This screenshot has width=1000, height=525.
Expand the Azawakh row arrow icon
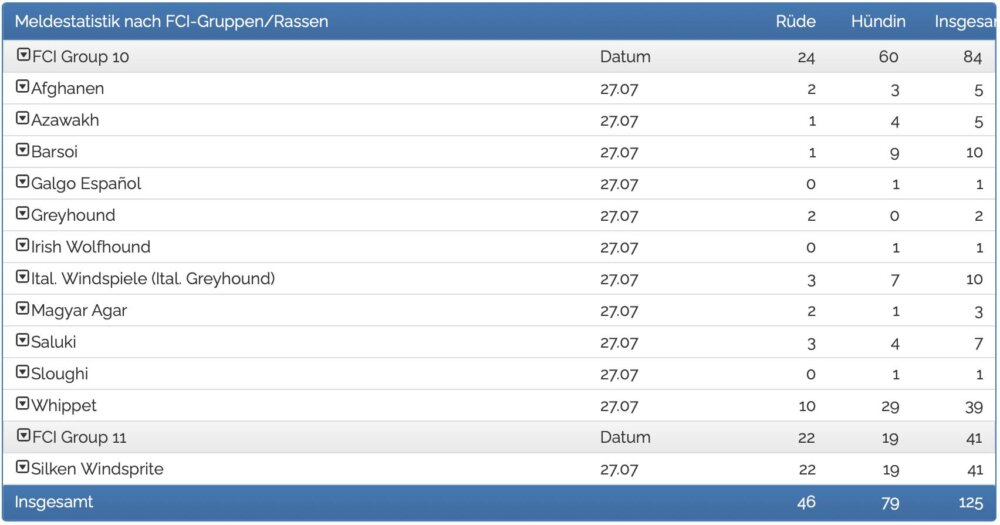click(22, 118)
